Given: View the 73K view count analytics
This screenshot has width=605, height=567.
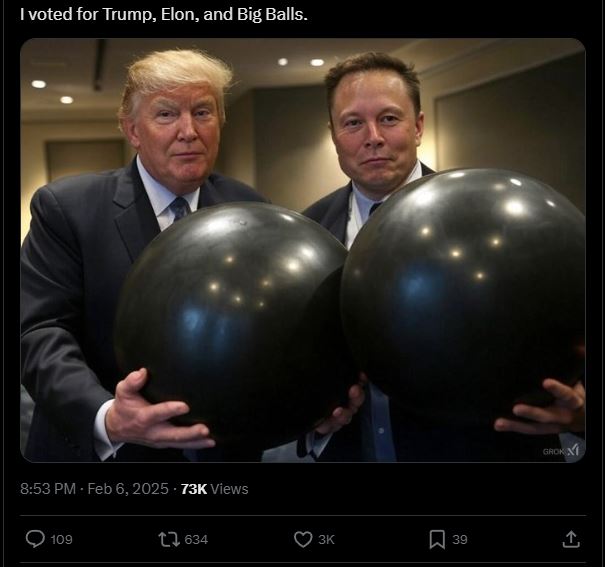Looking at the screenshot, I should 214,489.
